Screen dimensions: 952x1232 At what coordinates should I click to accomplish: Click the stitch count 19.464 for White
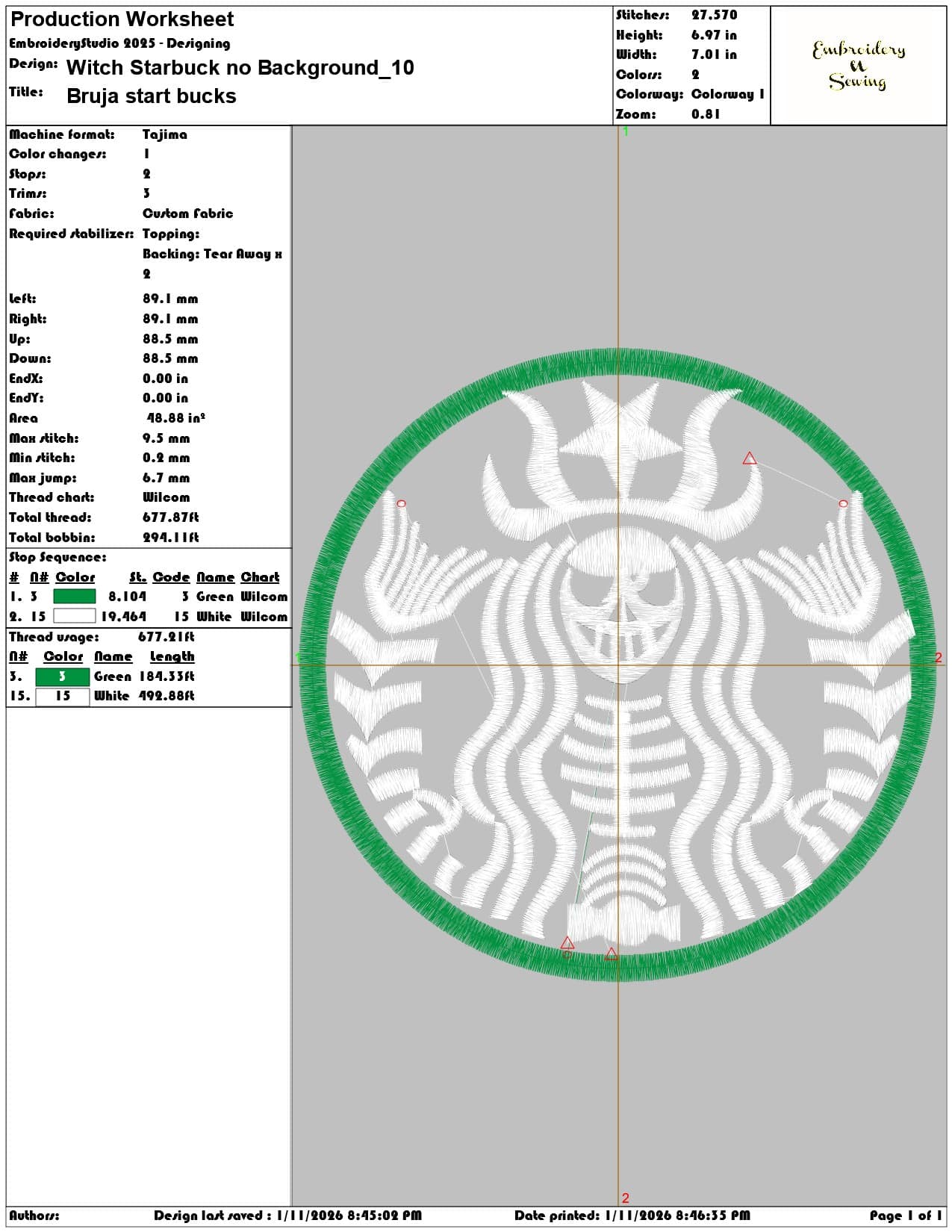pyautogui.click(x=123, y=617)
